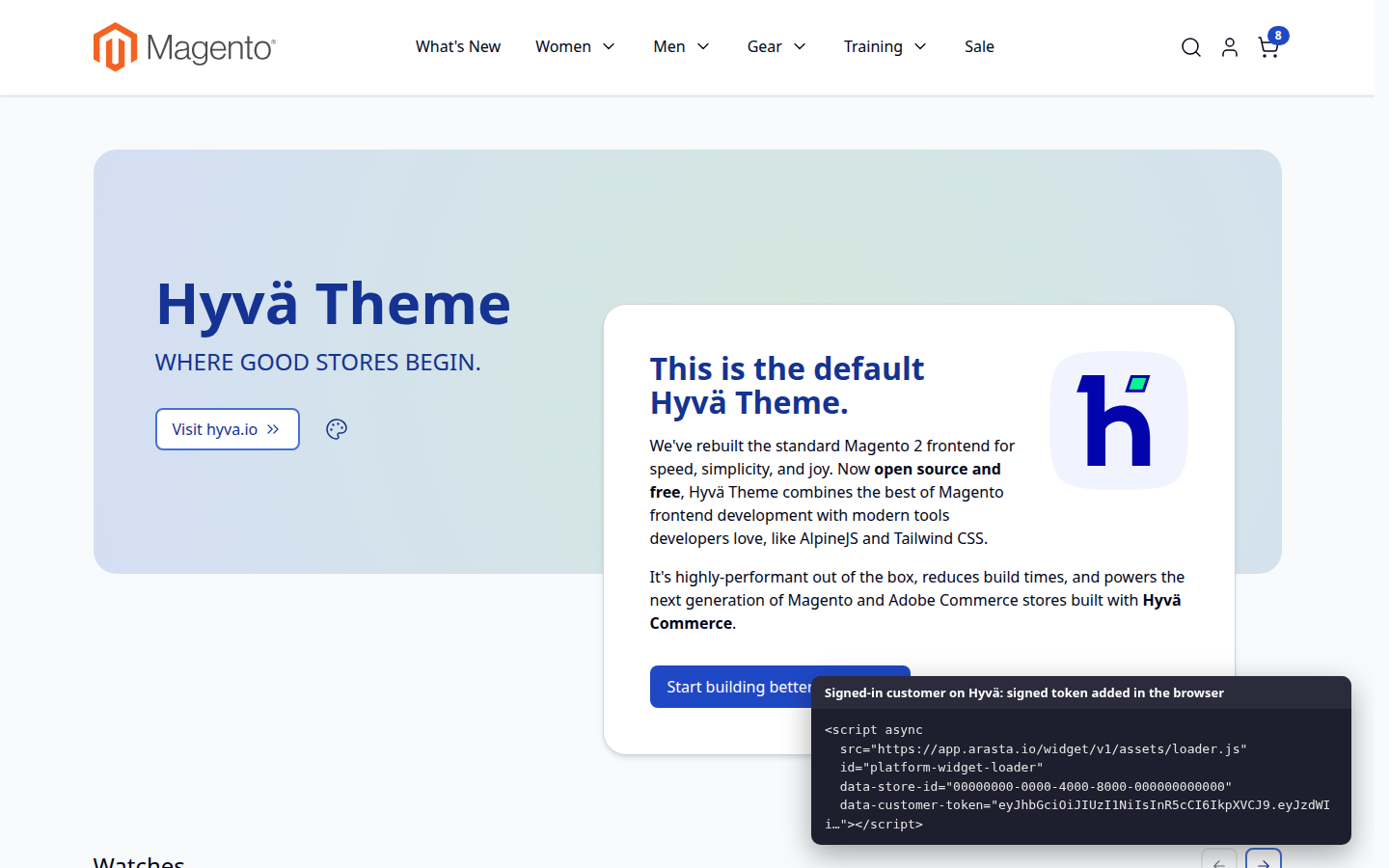This screenshot has width=1389, height=868.
Task: Open the Women category link
Action: click(563, 46)
